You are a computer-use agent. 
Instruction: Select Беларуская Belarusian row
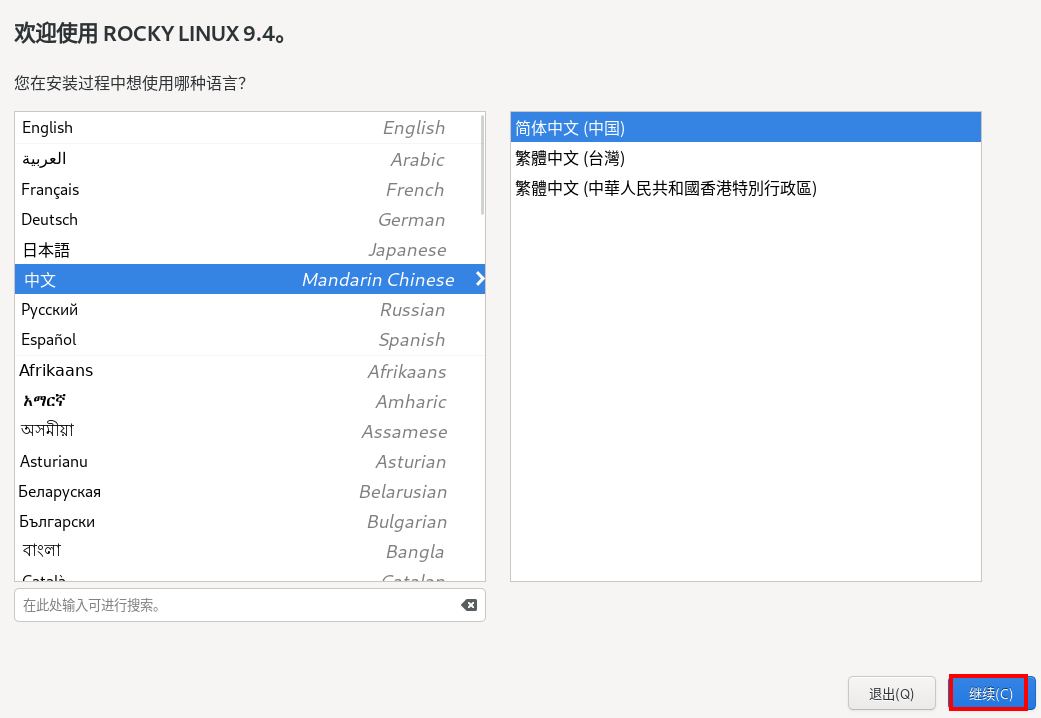pos(248,492)
